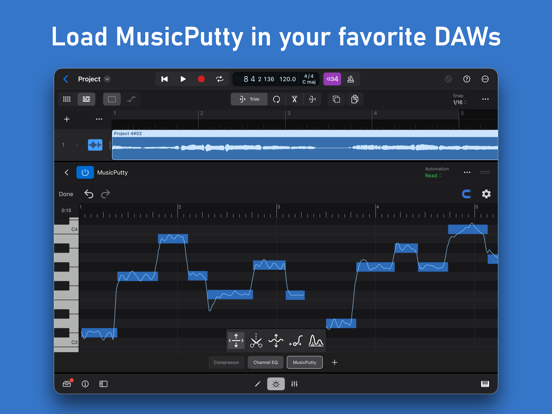Viewport: 552px width, 414px height.
Task: Toggle the automation curve view button
Action: (132, 99)
